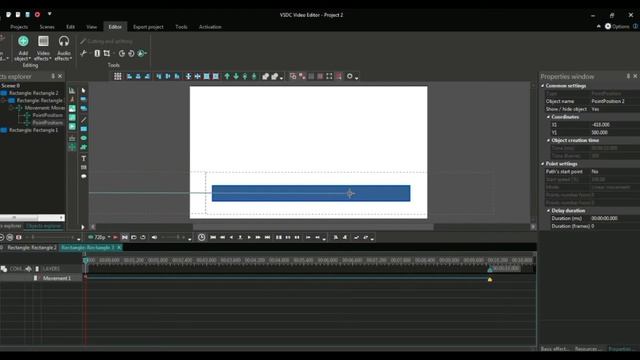Open the Video effects menu
The image size is (640, 360).
click(x=43, y=48)
